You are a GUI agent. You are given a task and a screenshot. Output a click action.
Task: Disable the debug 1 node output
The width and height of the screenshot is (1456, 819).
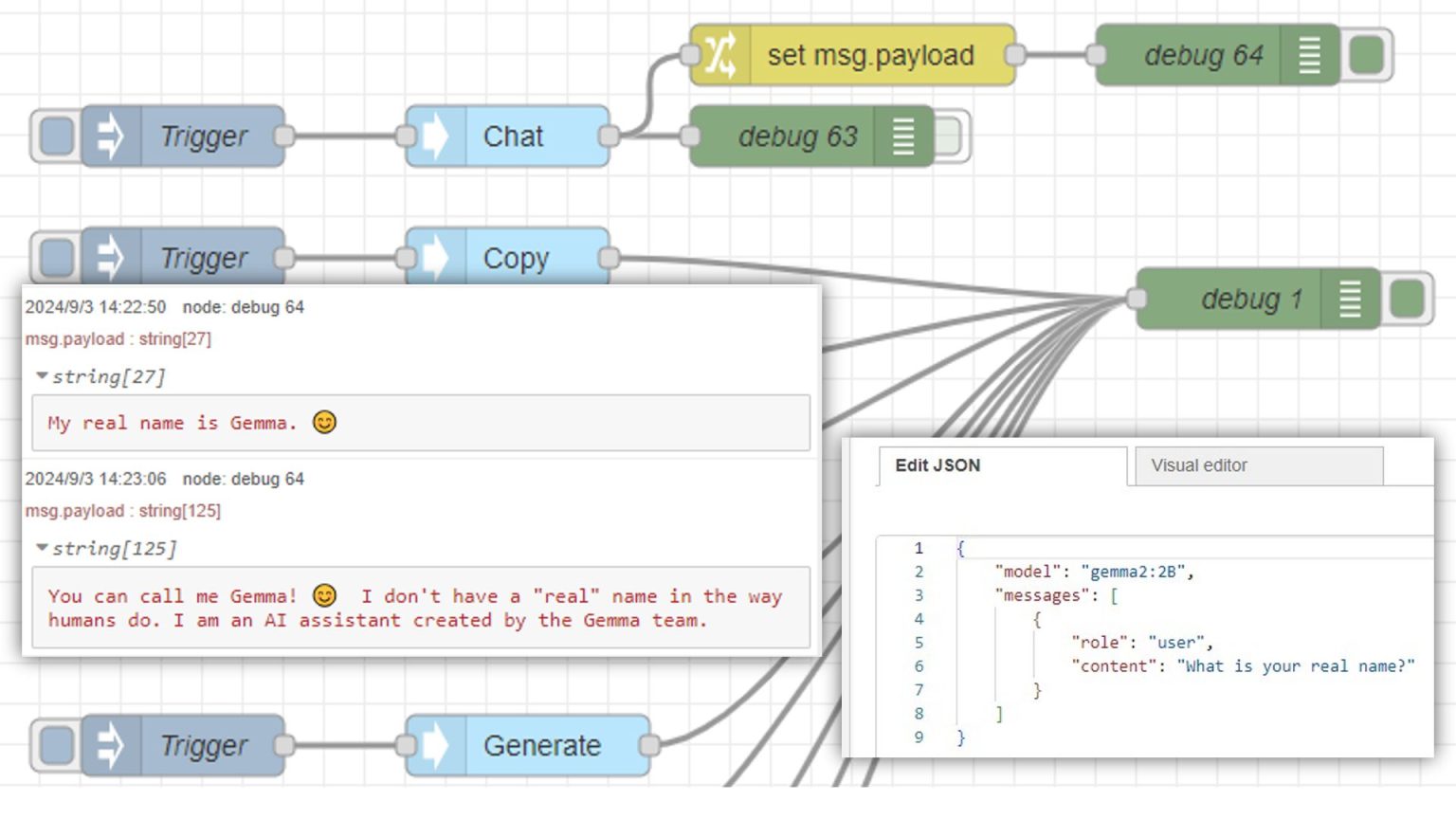pos(1408,300)
